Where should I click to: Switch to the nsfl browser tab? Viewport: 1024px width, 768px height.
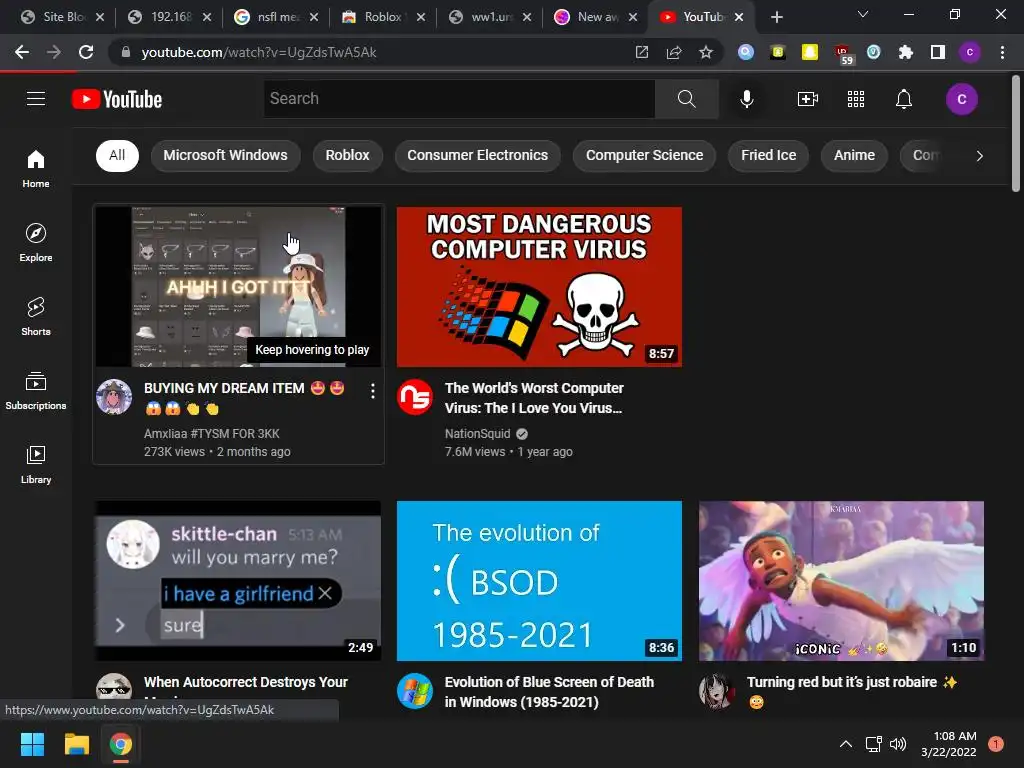point(276,17)
